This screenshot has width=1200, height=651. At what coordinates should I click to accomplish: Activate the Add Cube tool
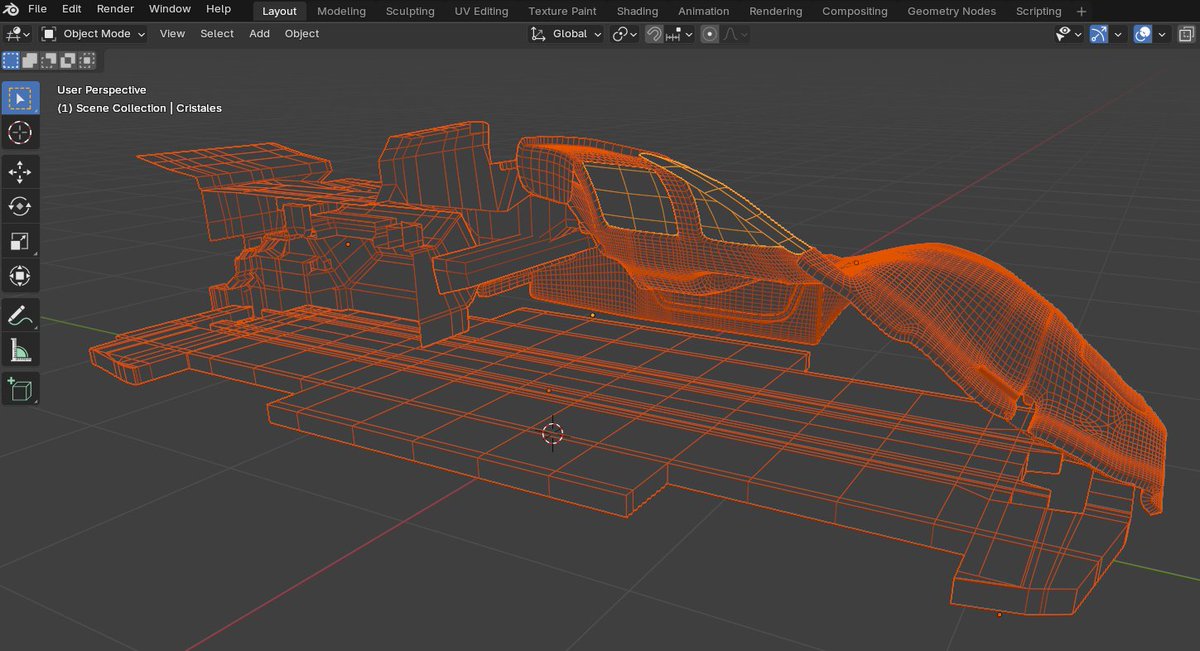pyautogui.click(x=21, y=389)
